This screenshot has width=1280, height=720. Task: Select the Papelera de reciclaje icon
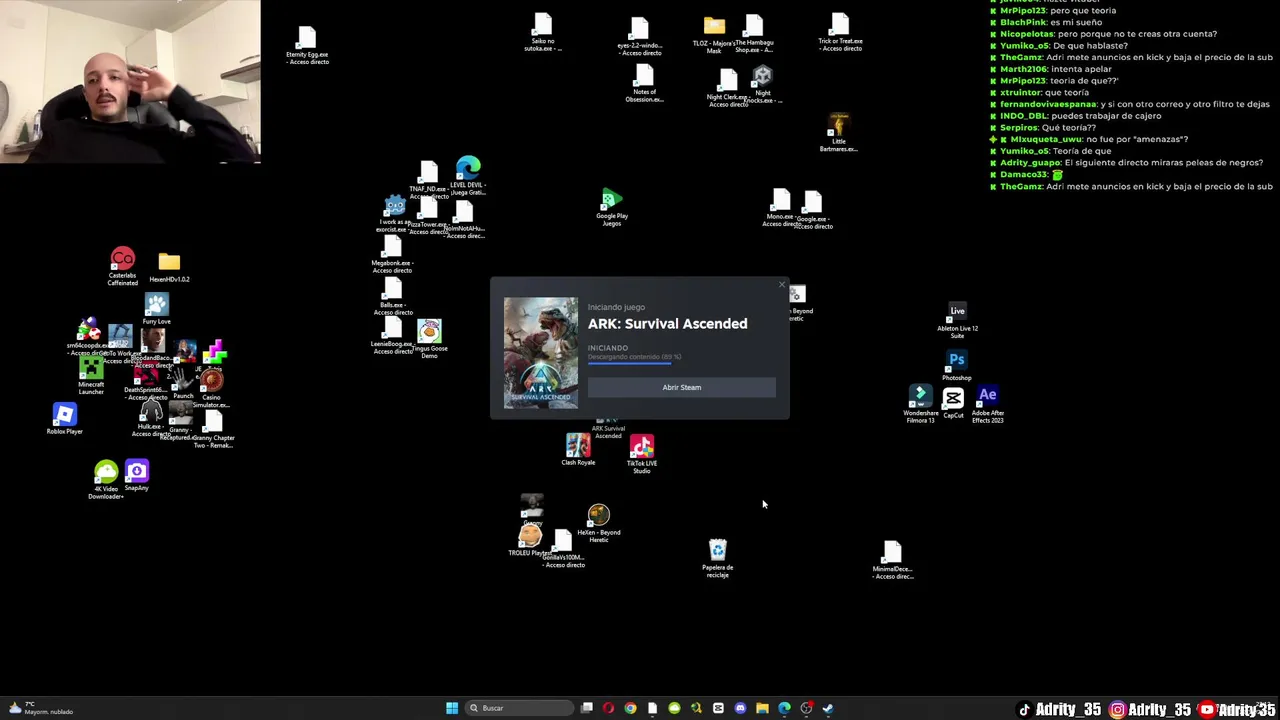[717, 558]
